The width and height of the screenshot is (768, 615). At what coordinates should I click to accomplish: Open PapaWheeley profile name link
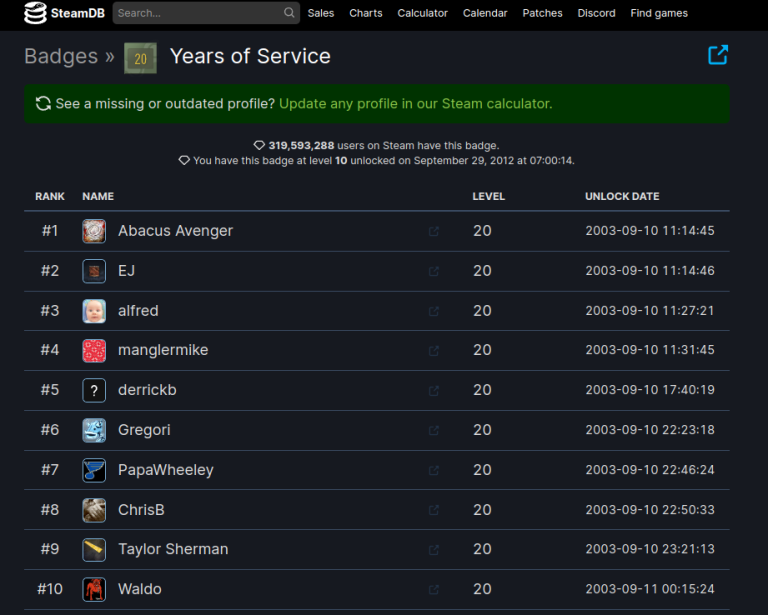click(166, 471)
